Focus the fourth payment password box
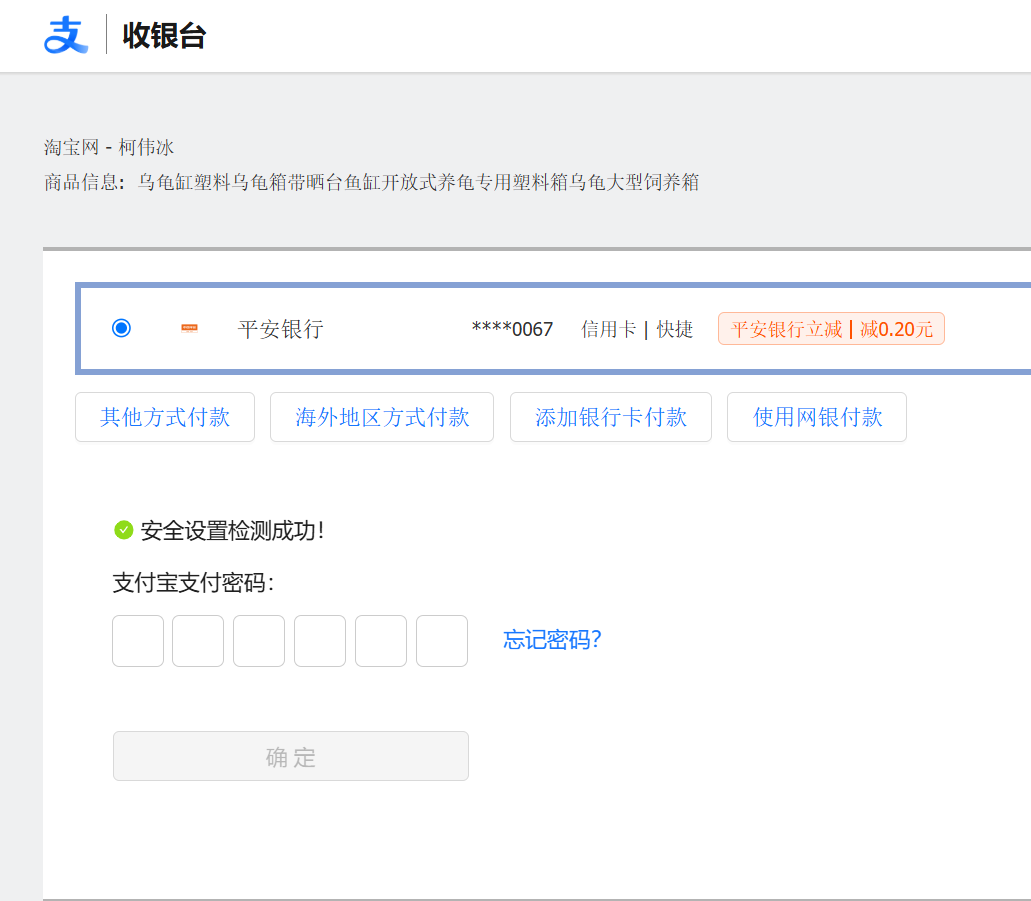 pos(320,641)
